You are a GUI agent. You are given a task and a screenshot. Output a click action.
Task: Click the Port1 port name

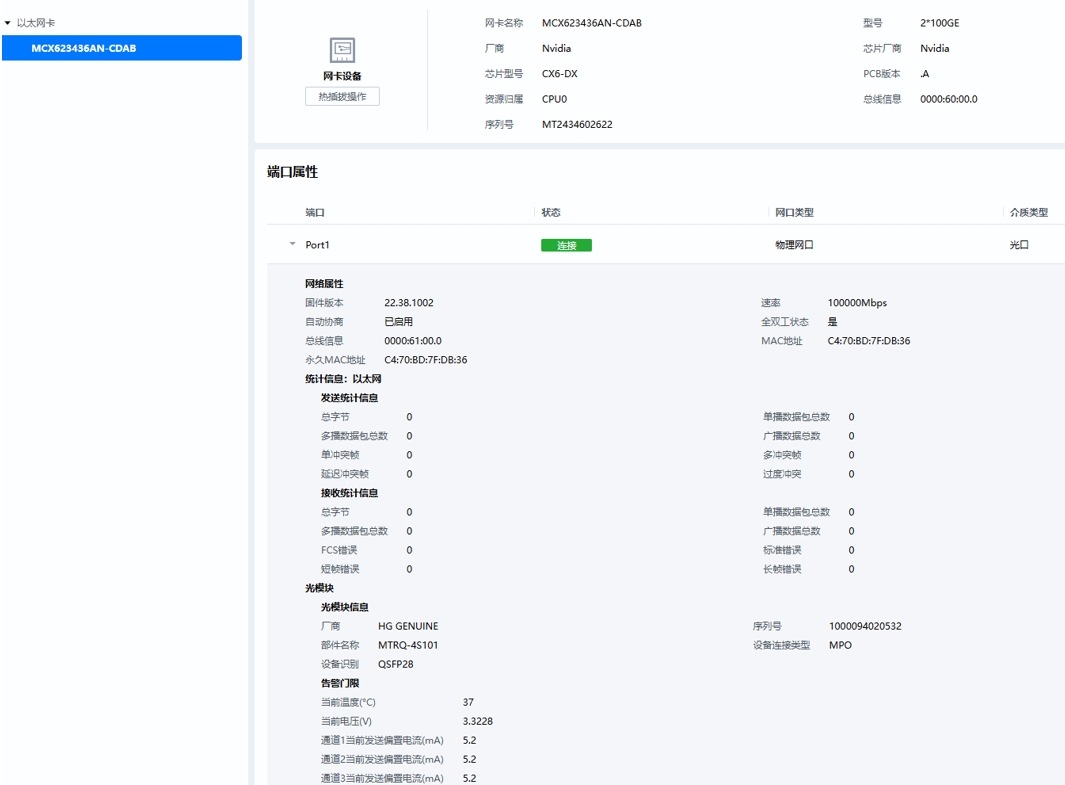pos(317,245)
